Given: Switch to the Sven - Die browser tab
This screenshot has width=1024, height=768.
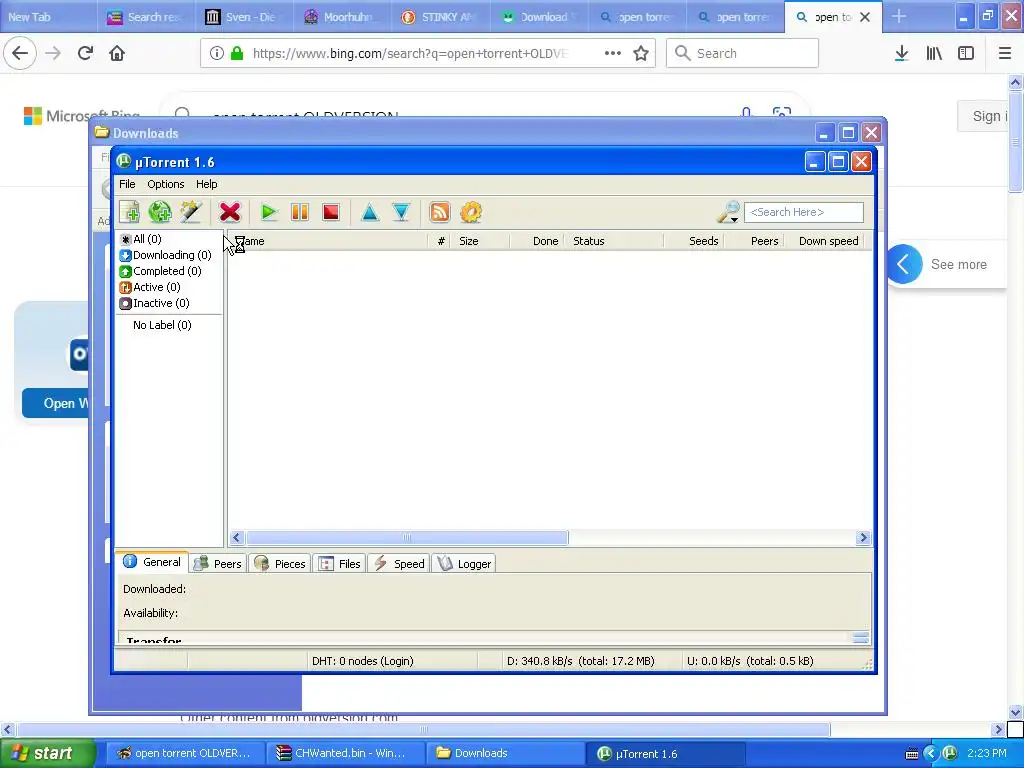Looking at the screenshot, I should (245, 17).
